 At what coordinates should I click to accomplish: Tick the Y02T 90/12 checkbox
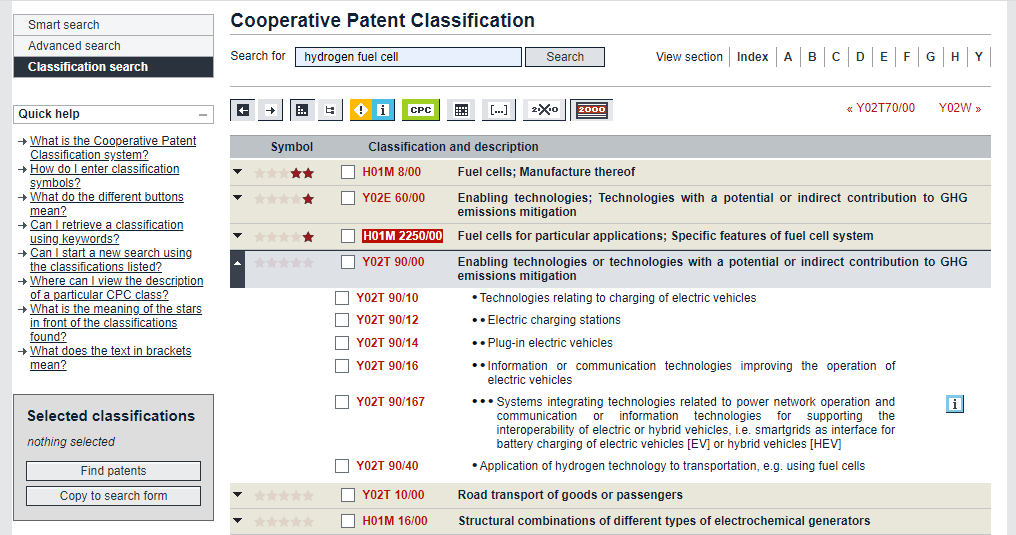[342, 320]
